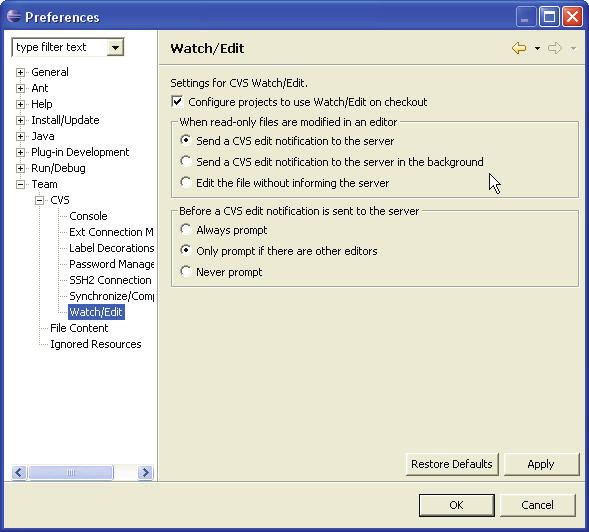Click the left scroll arrow of tree scrollbar
Viewport: 589px width, 532px height.
click(x=19, y=472)
